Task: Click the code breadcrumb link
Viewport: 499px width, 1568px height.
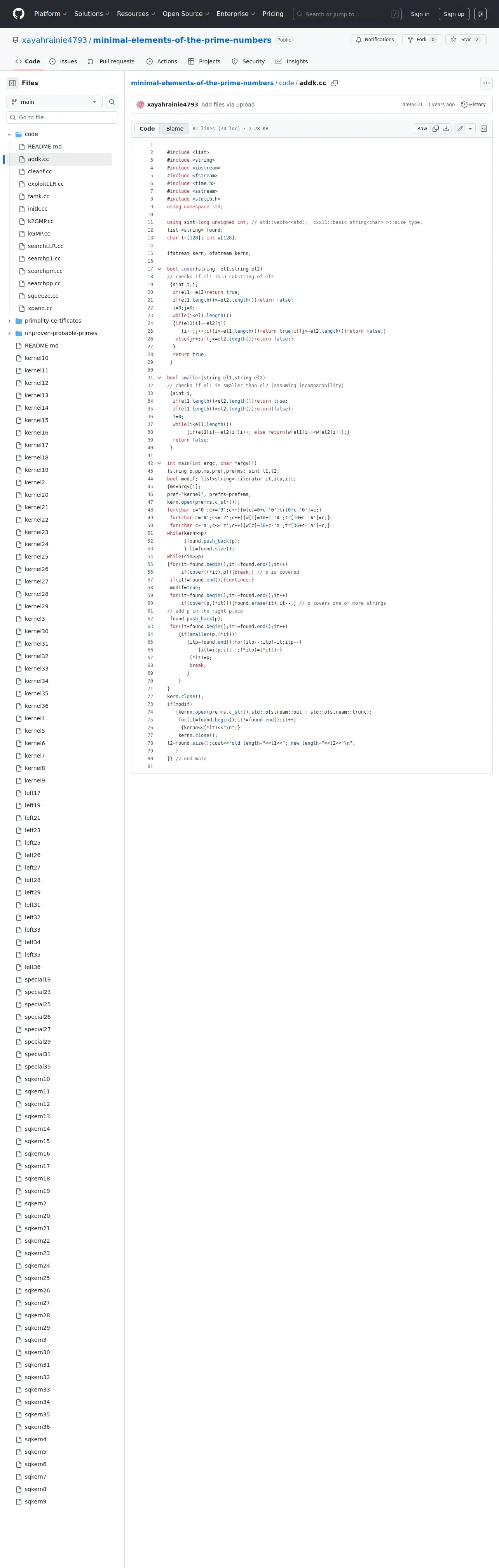Action: pyautogui.click(x=286, y=83)
